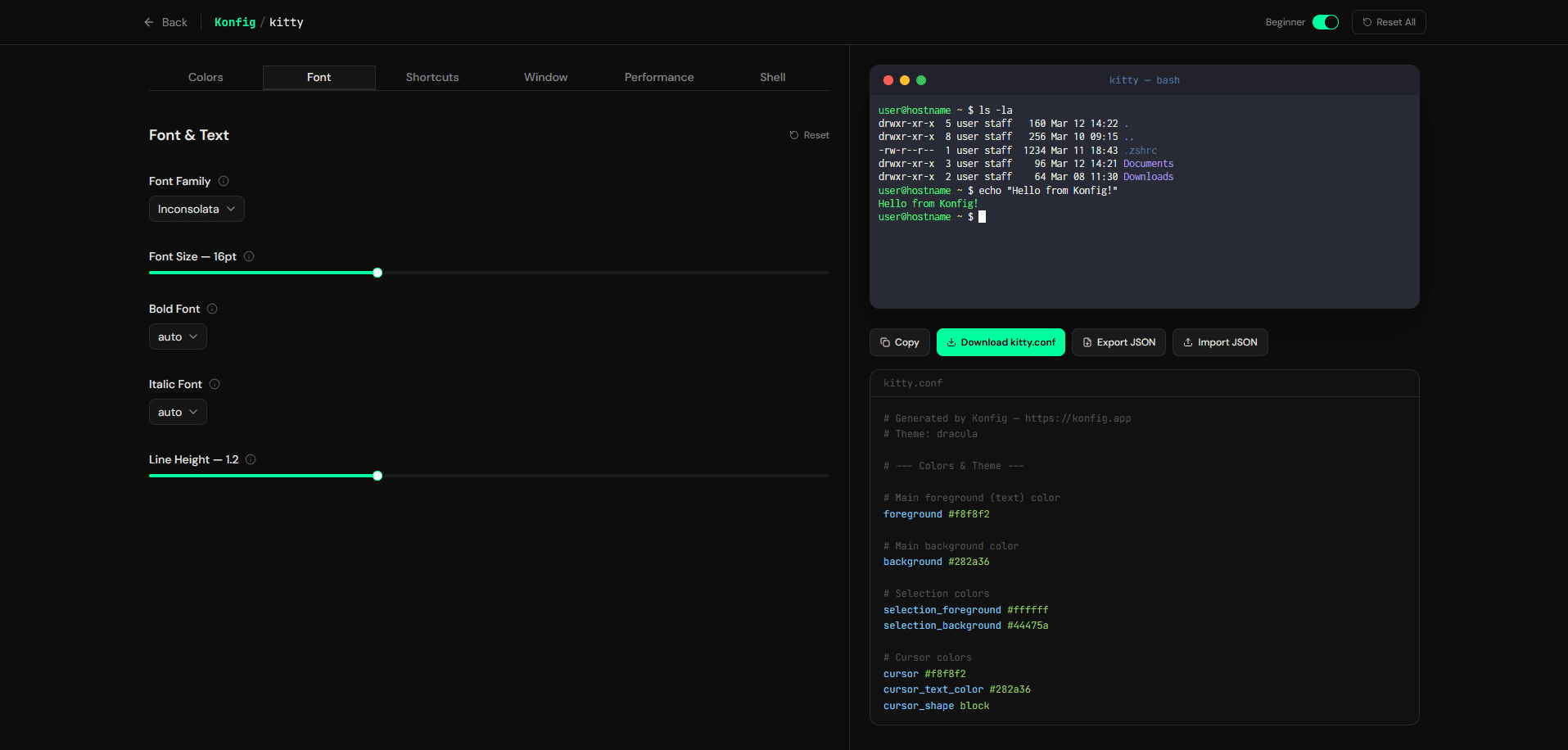This screenshot has height=750, width=1568.
Task: Click the Reset All button
Action: tap(1389, 22)
